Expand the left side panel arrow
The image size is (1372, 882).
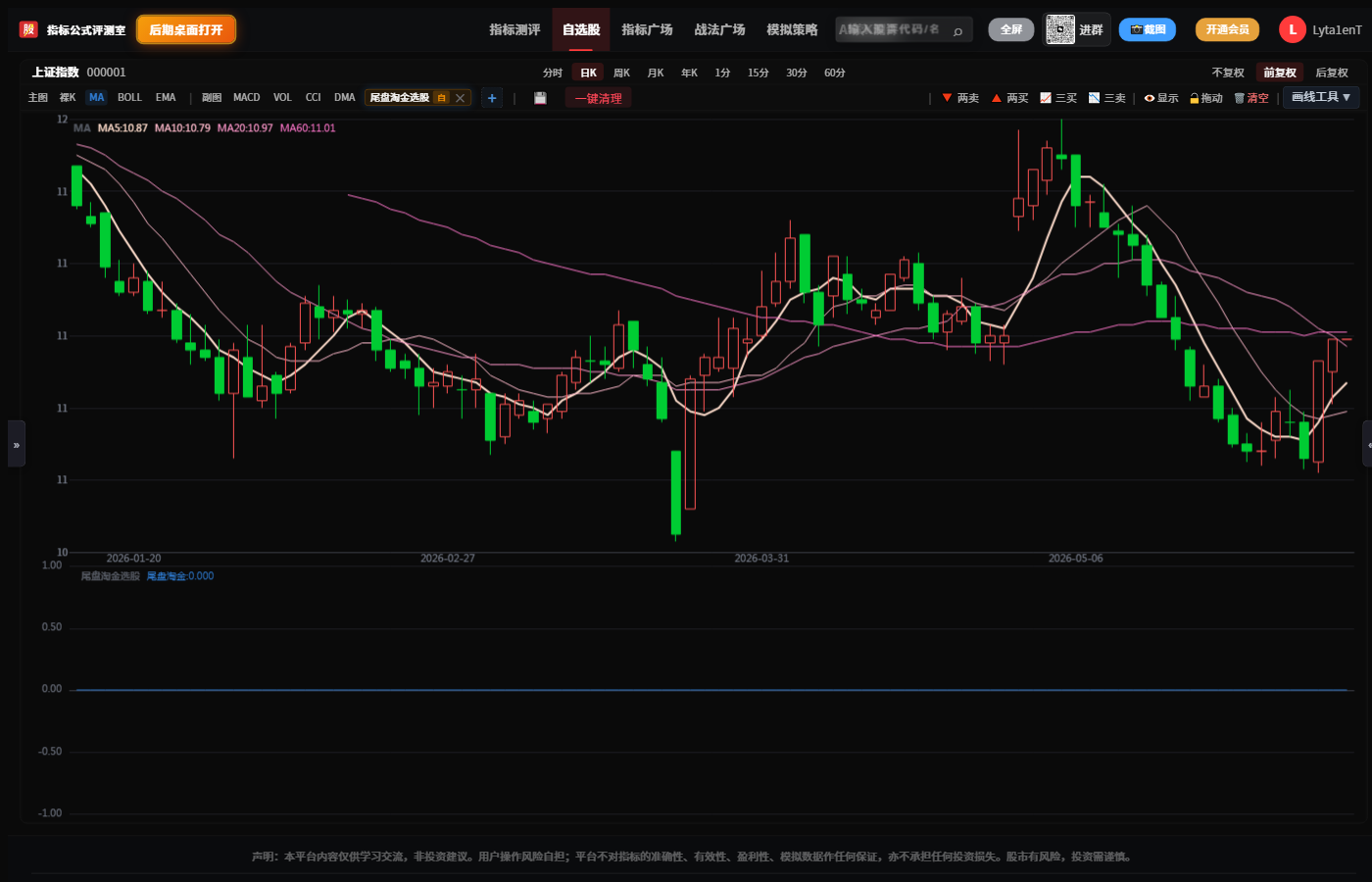(16, 444)
